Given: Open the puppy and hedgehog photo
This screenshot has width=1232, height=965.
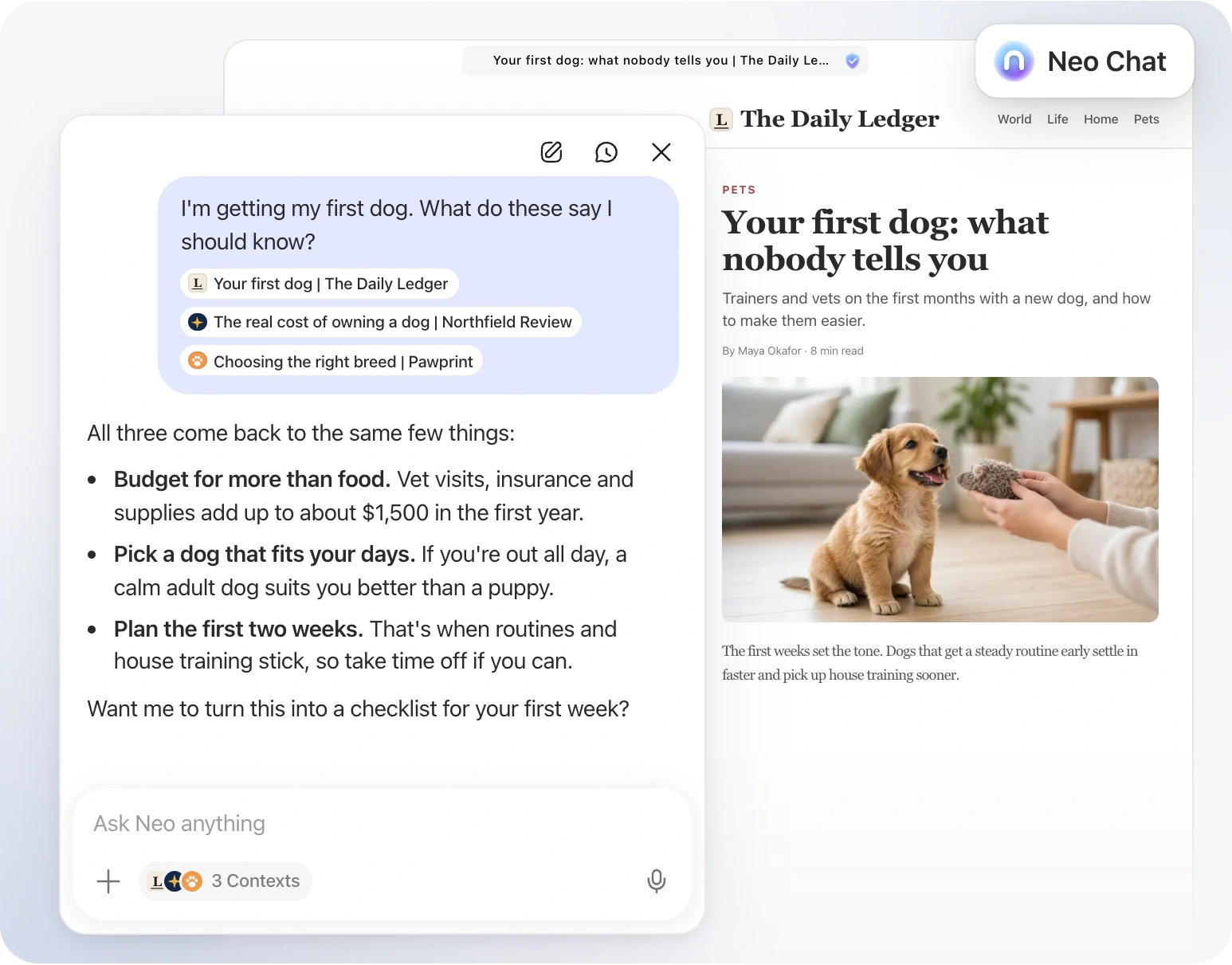Looking at the screenshot, I should click(940, 500).
